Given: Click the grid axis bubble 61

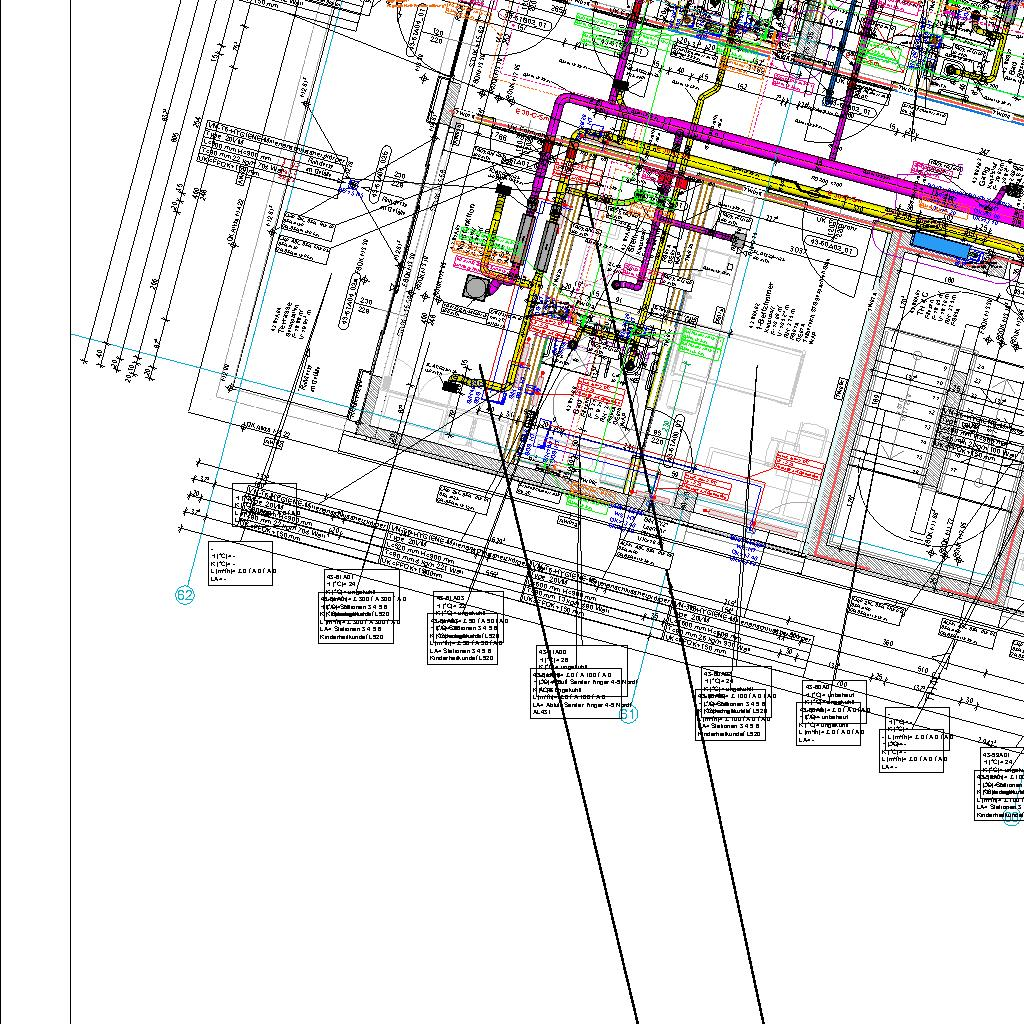Looking at the screenshot, I should [628, 714].
